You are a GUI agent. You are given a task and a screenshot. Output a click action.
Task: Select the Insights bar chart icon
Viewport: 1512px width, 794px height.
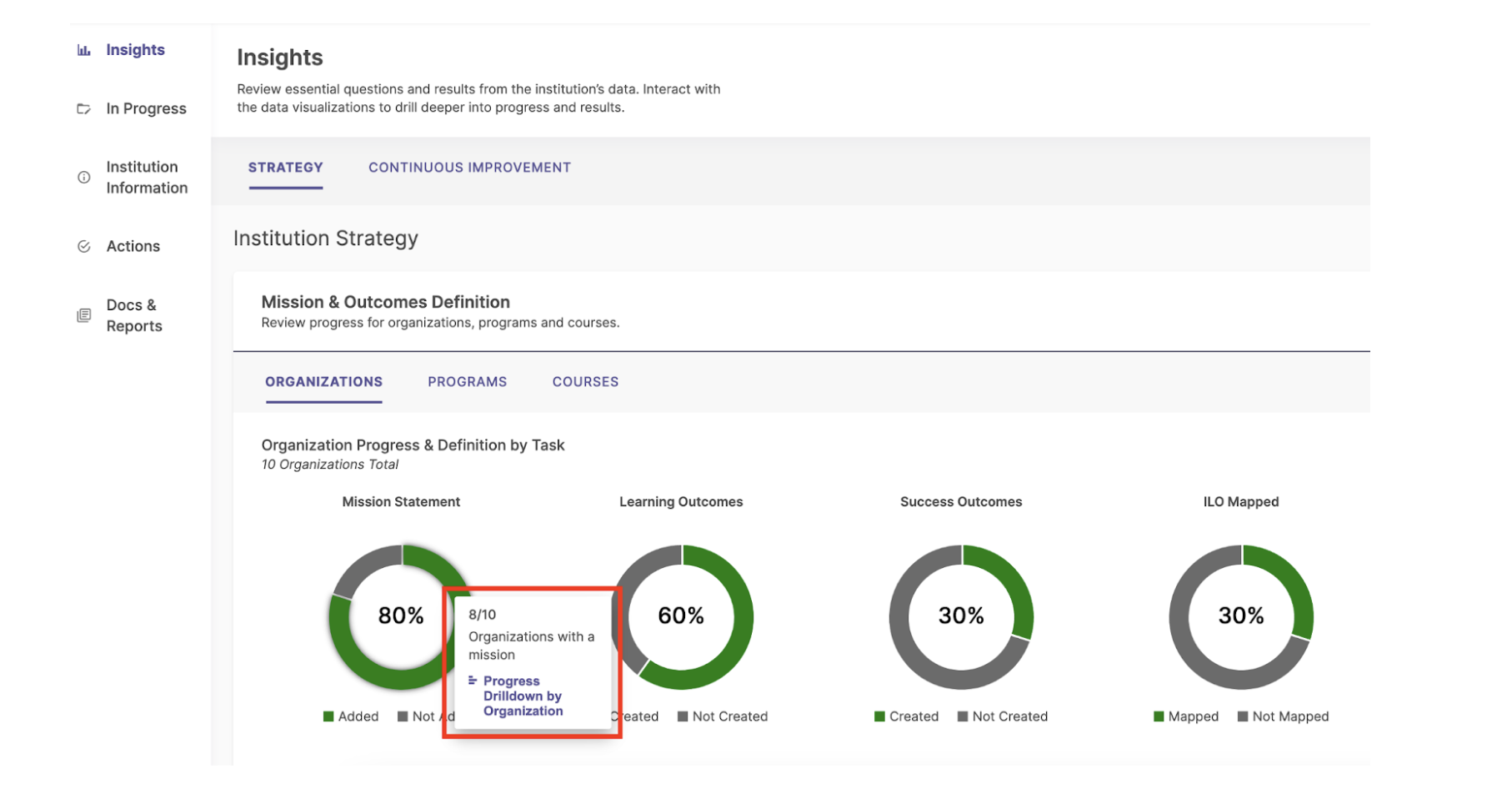click(x=83, y=50)
